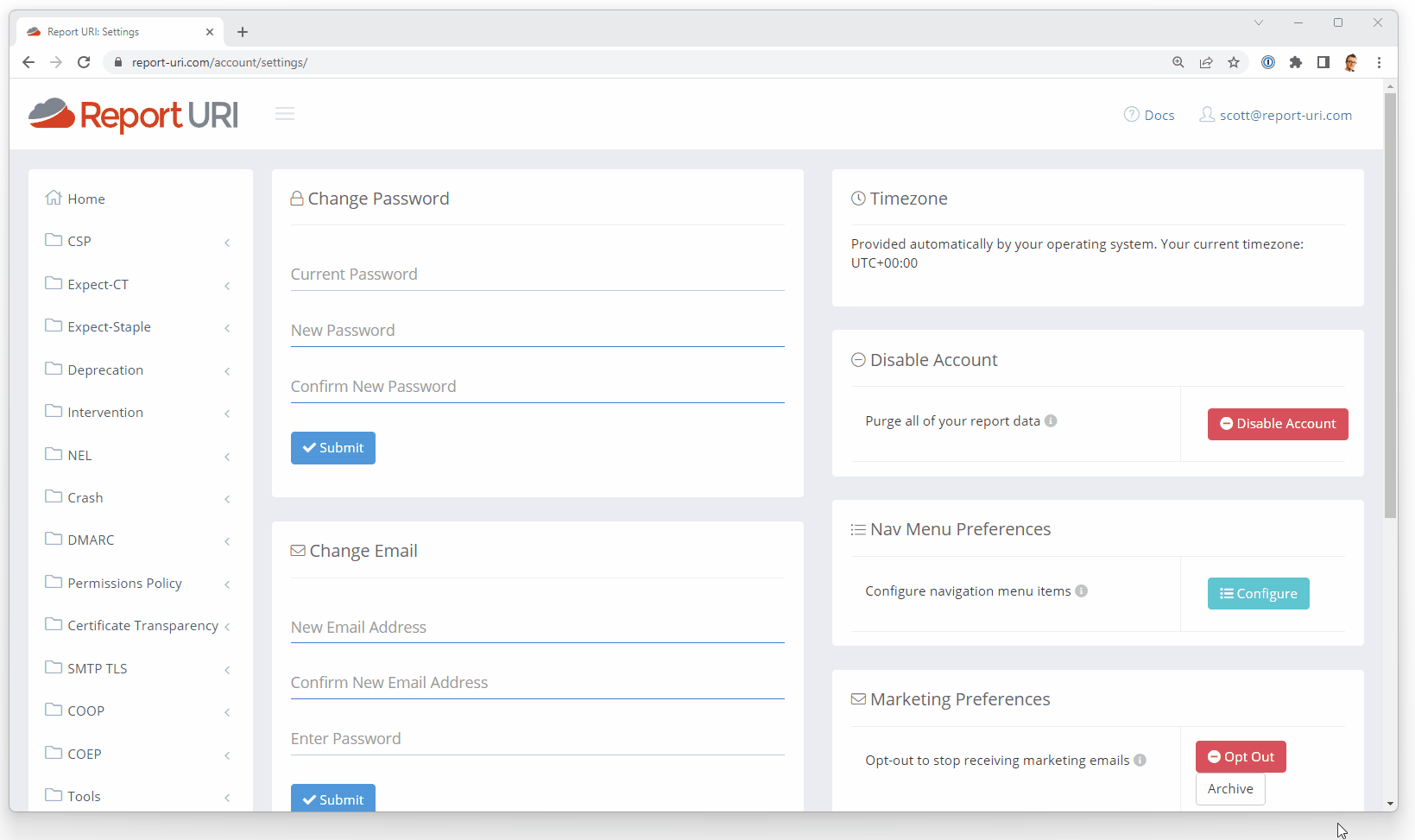Click the Report URI logo

(133, 115)
